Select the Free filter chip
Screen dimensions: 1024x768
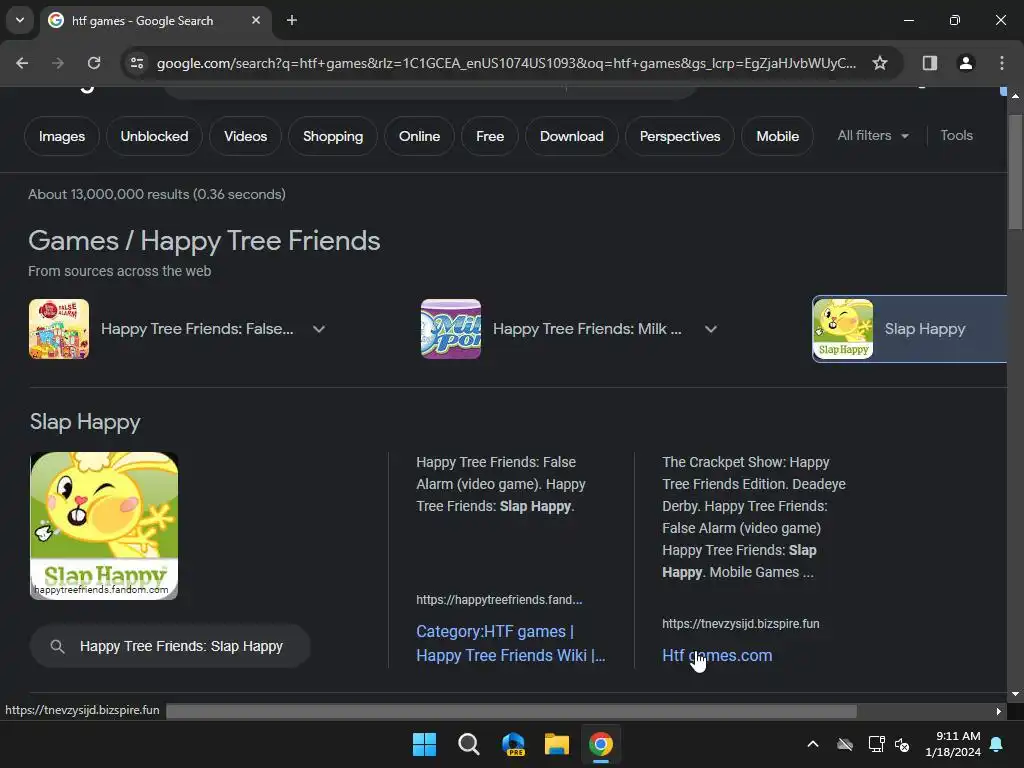coord(490,136)
